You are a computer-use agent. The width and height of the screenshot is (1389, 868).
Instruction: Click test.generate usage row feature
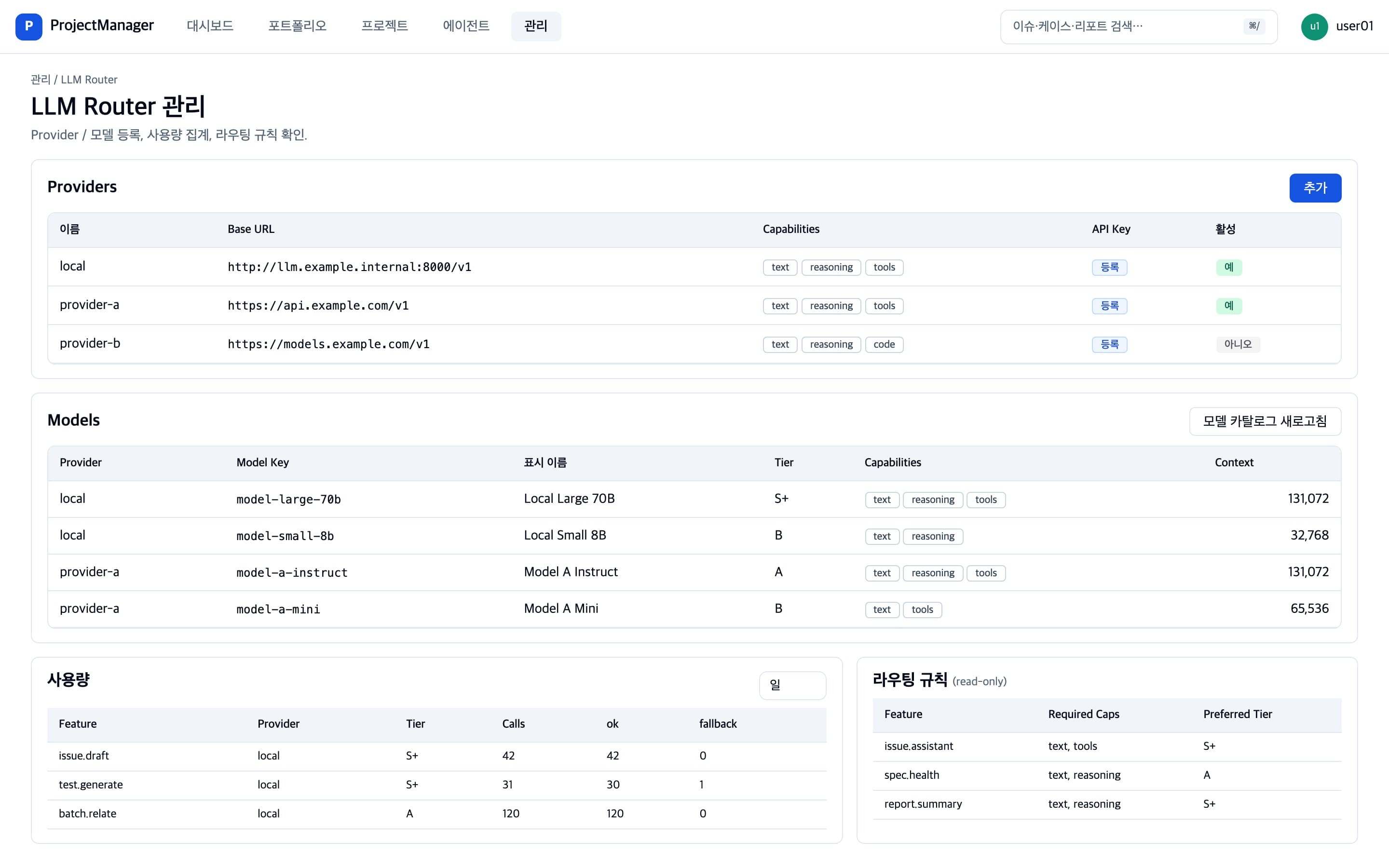pos(91,785)
